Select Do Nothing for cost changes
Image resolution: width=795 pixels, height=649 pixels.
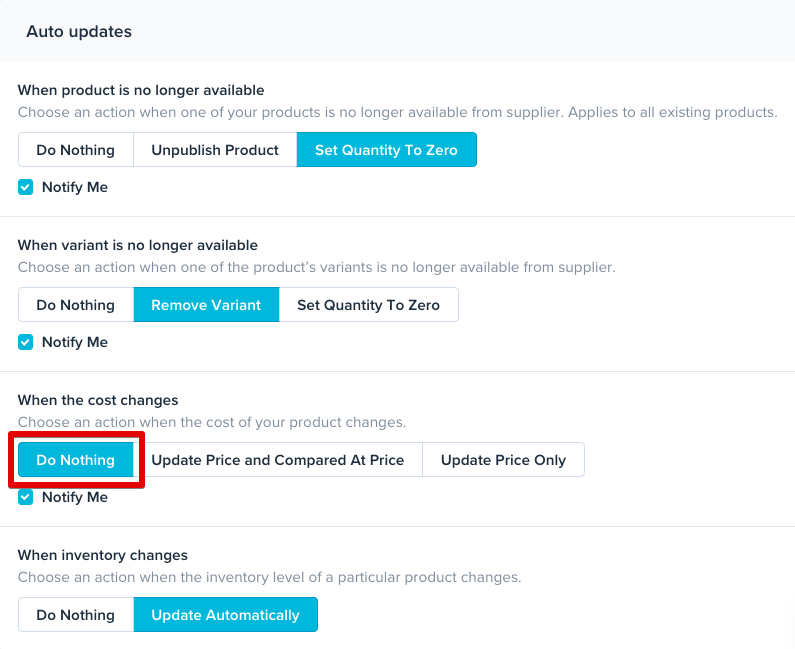point(75,460)
